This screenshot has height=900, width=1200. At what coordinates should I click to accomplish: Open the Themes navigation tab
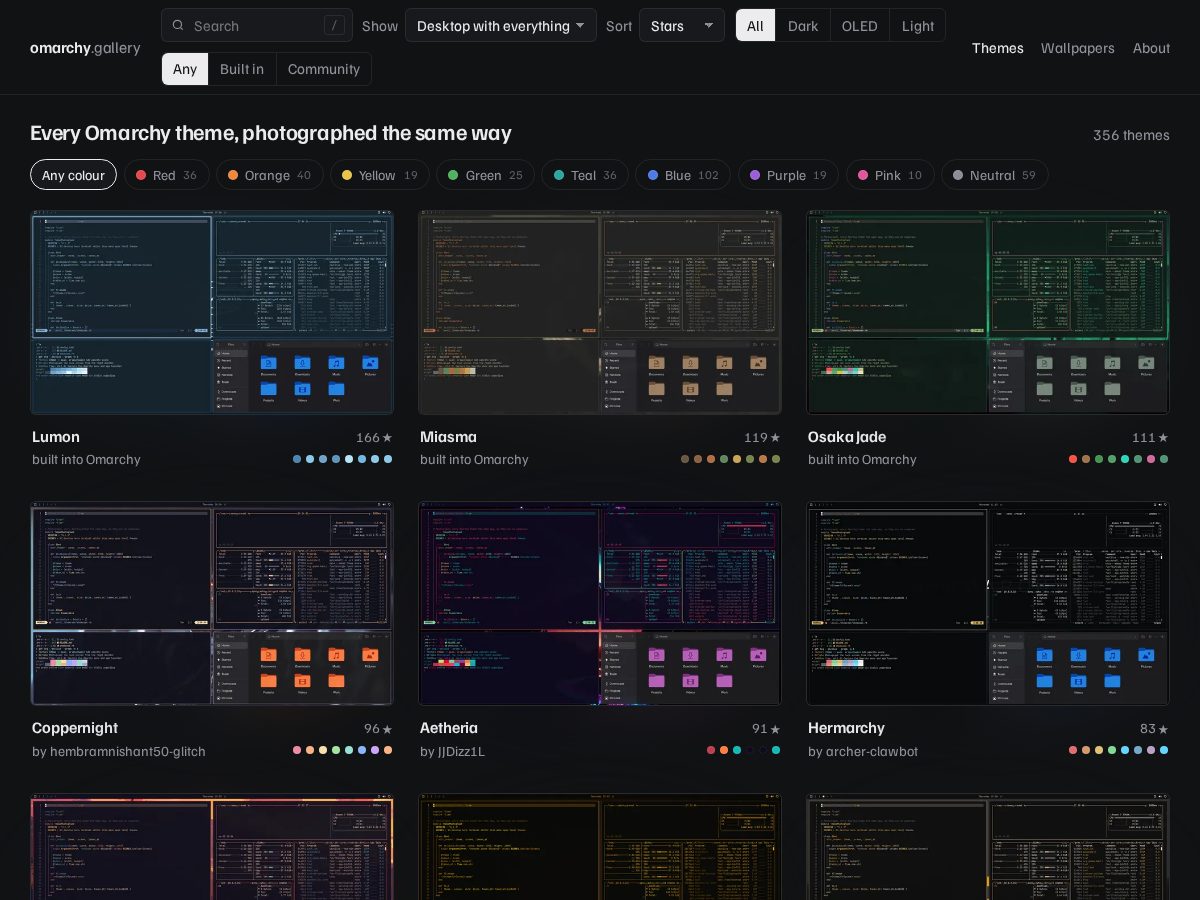pos(998,48)
